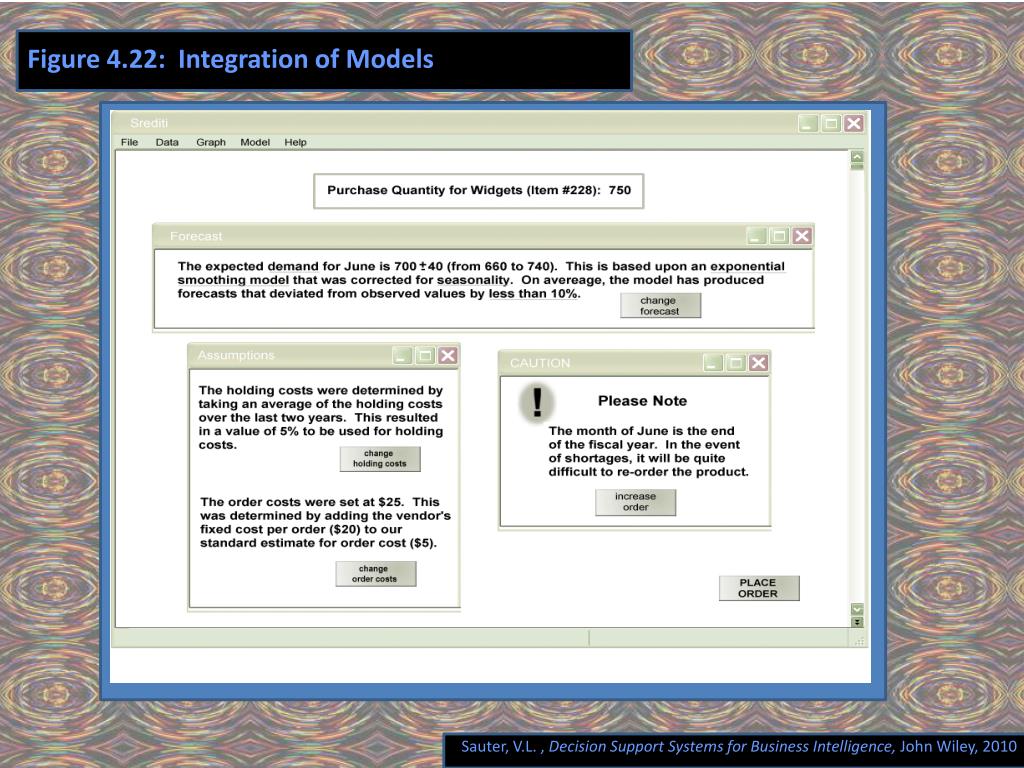
Task: Open the Data menu
Action: (167, 142)
